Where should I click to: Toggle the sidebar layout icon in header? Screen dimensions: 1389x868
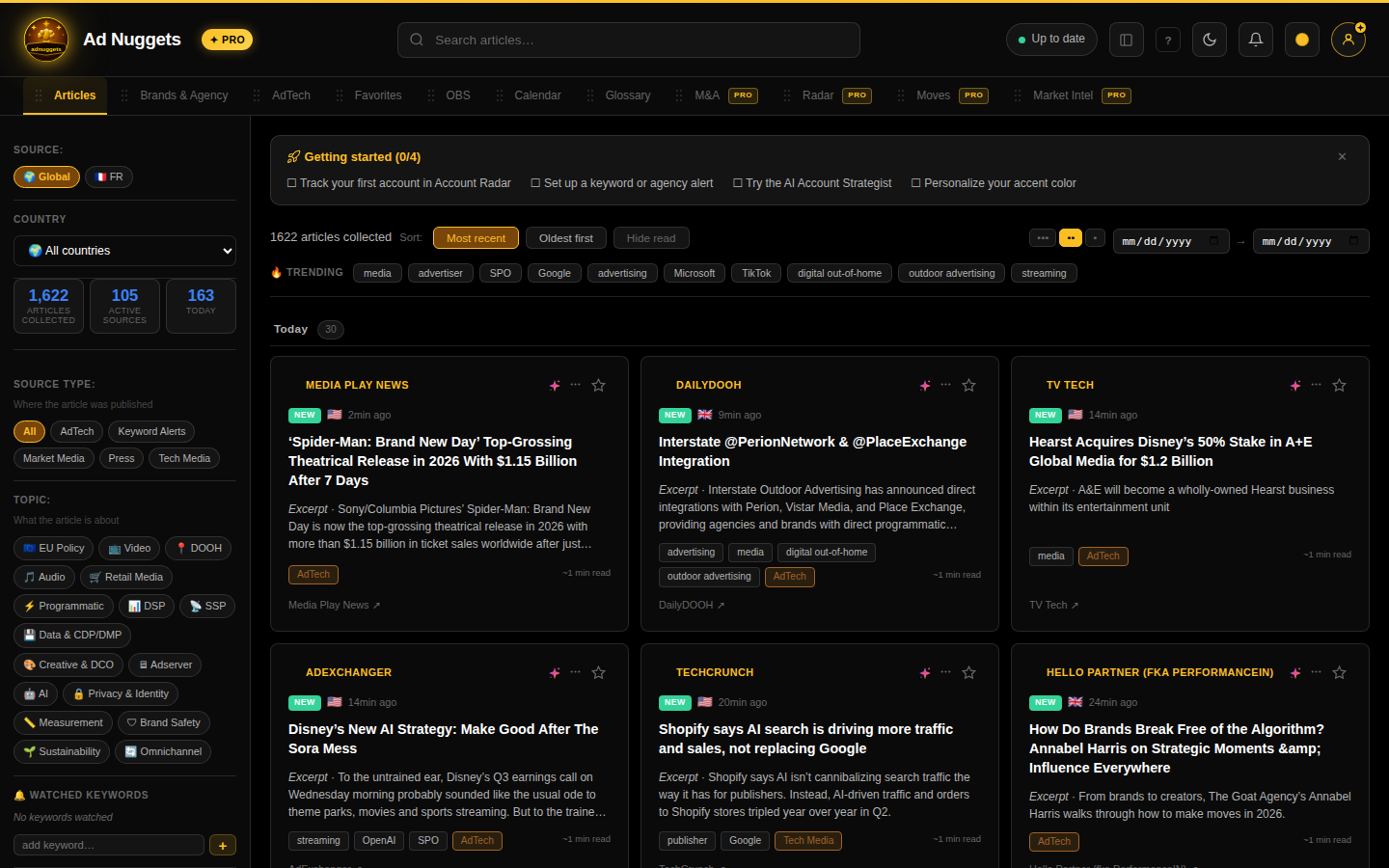[x=1126, y=40]
